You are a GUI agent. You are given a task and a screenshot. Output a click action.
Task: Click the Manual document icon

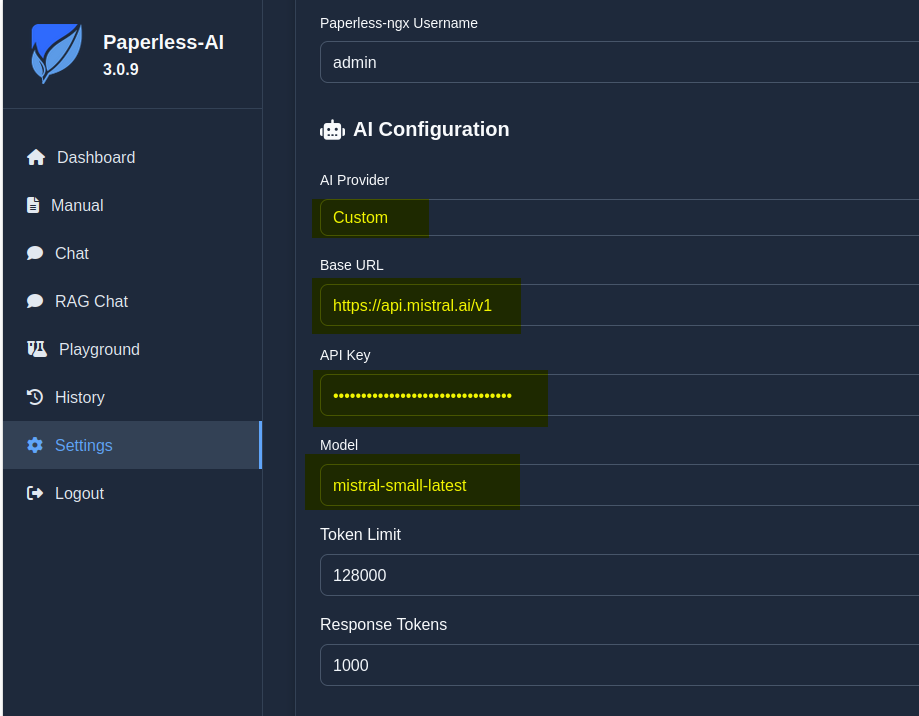point(33,205)
